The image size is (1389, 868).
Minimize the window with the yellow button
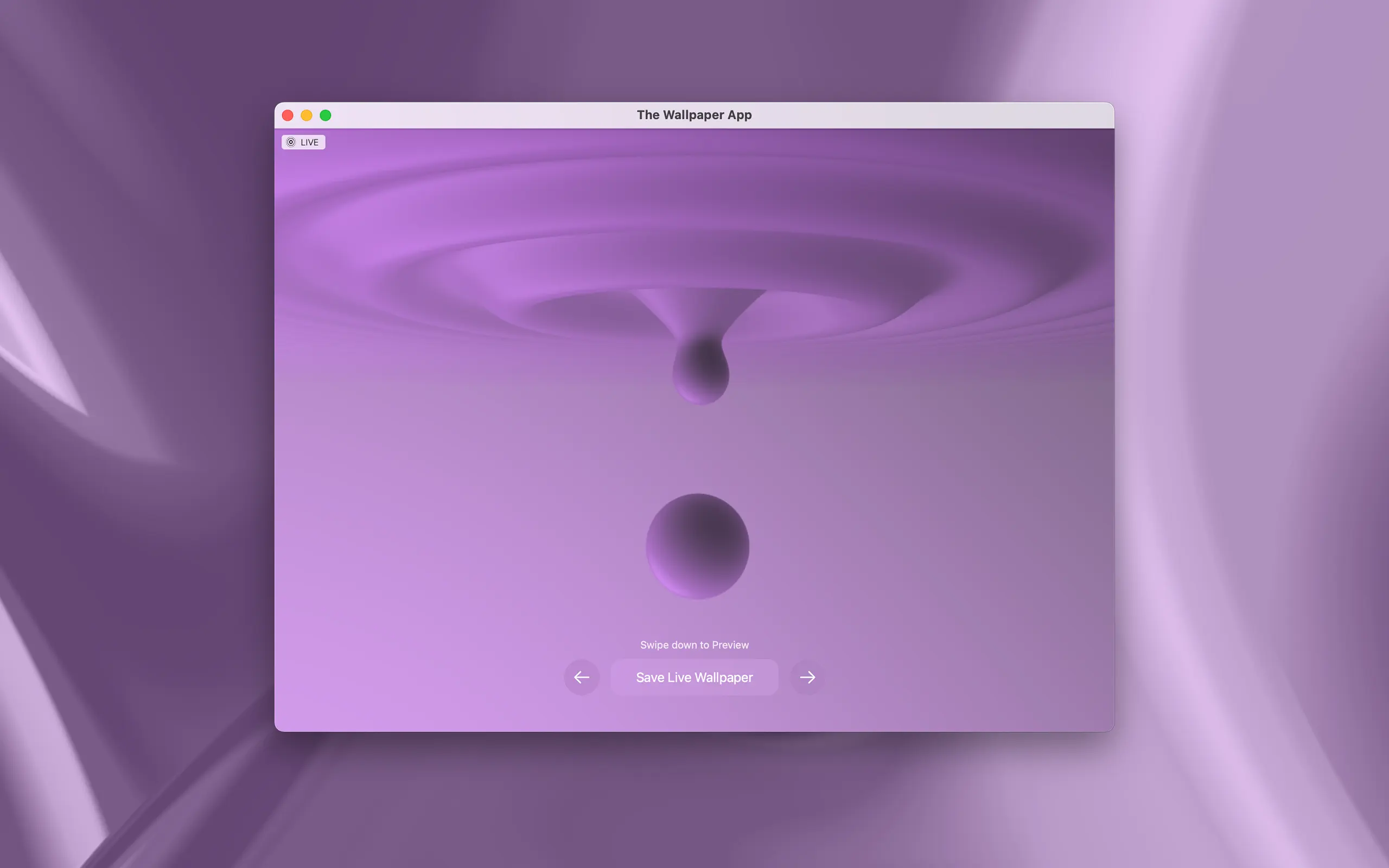(307, 116)
